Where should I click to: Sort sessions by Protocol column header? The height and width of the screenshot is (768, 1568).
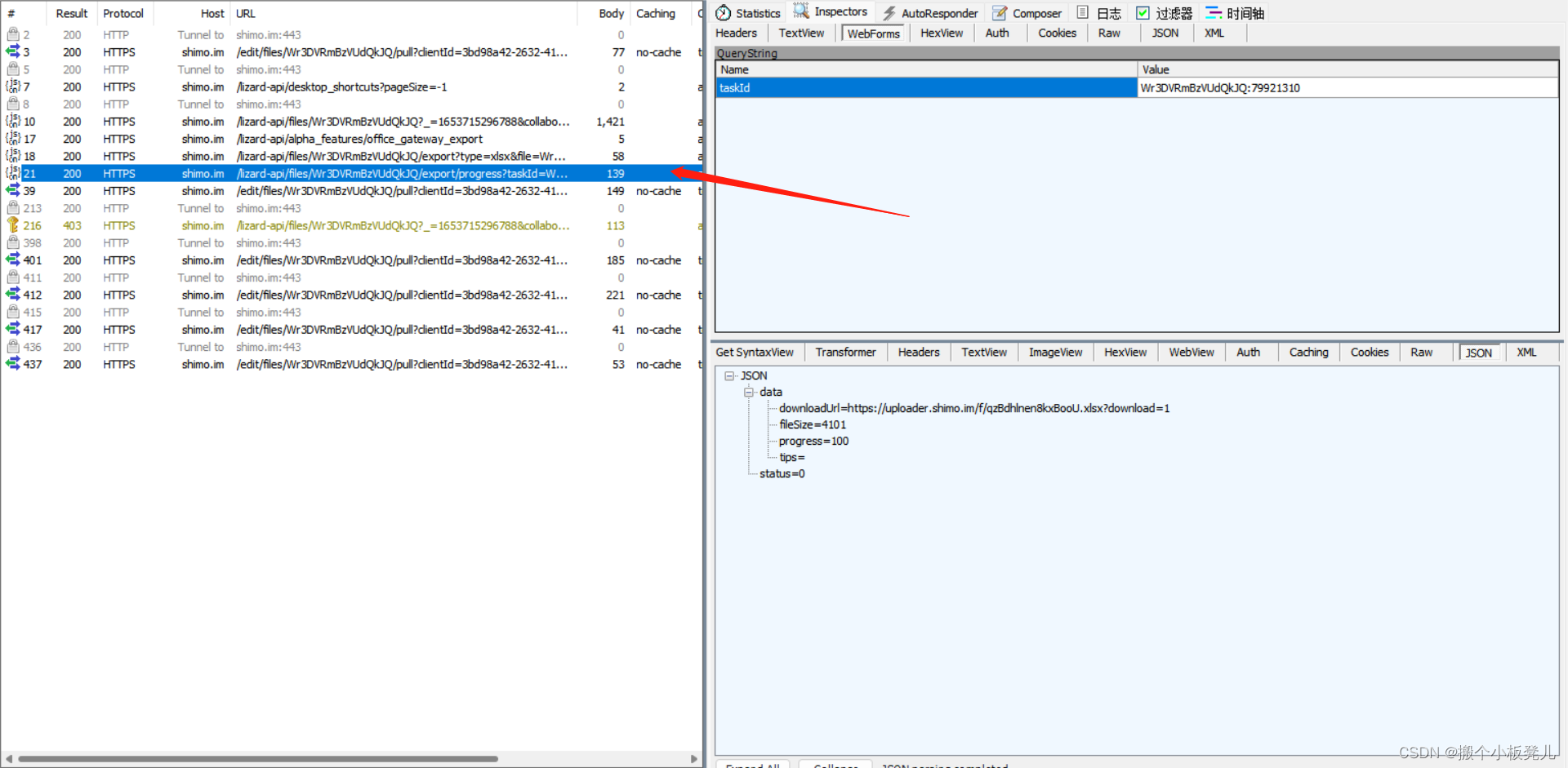123,13
